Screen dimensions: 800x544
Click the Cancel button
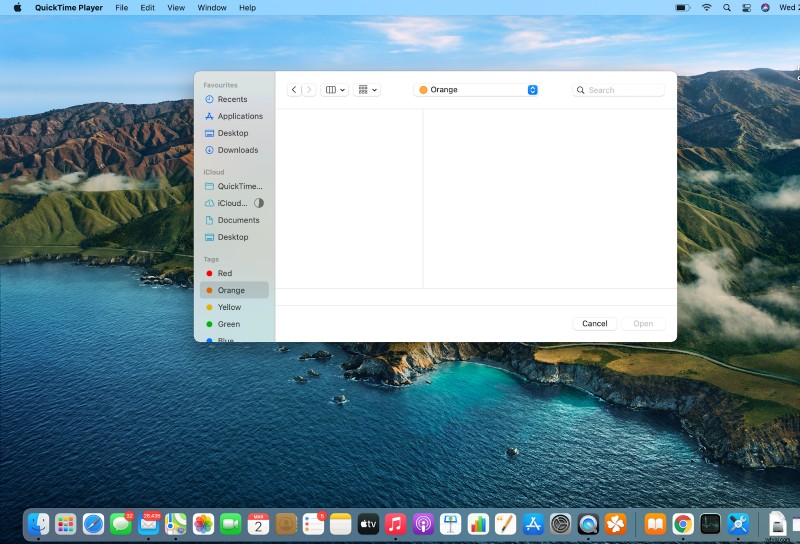[594, 324]
